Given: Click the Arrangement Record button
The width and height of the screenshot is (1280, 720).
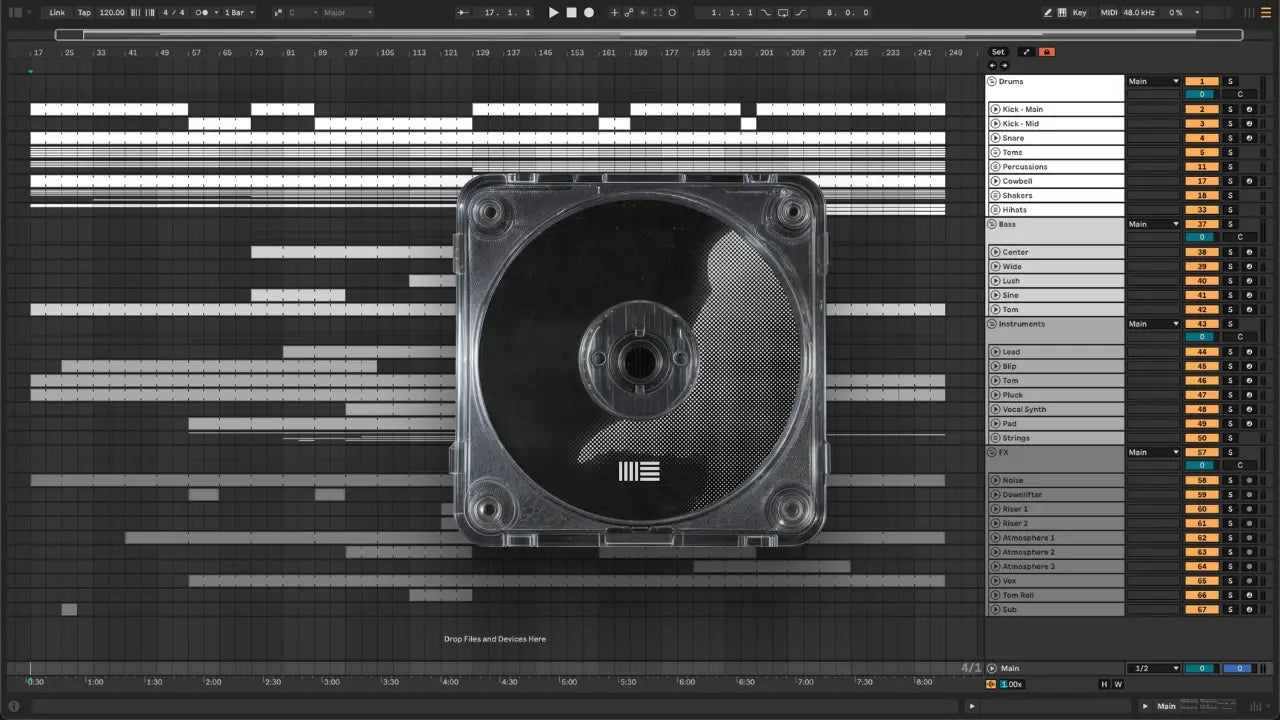Looking at the screenshot, I should click(x=589, y=13).
